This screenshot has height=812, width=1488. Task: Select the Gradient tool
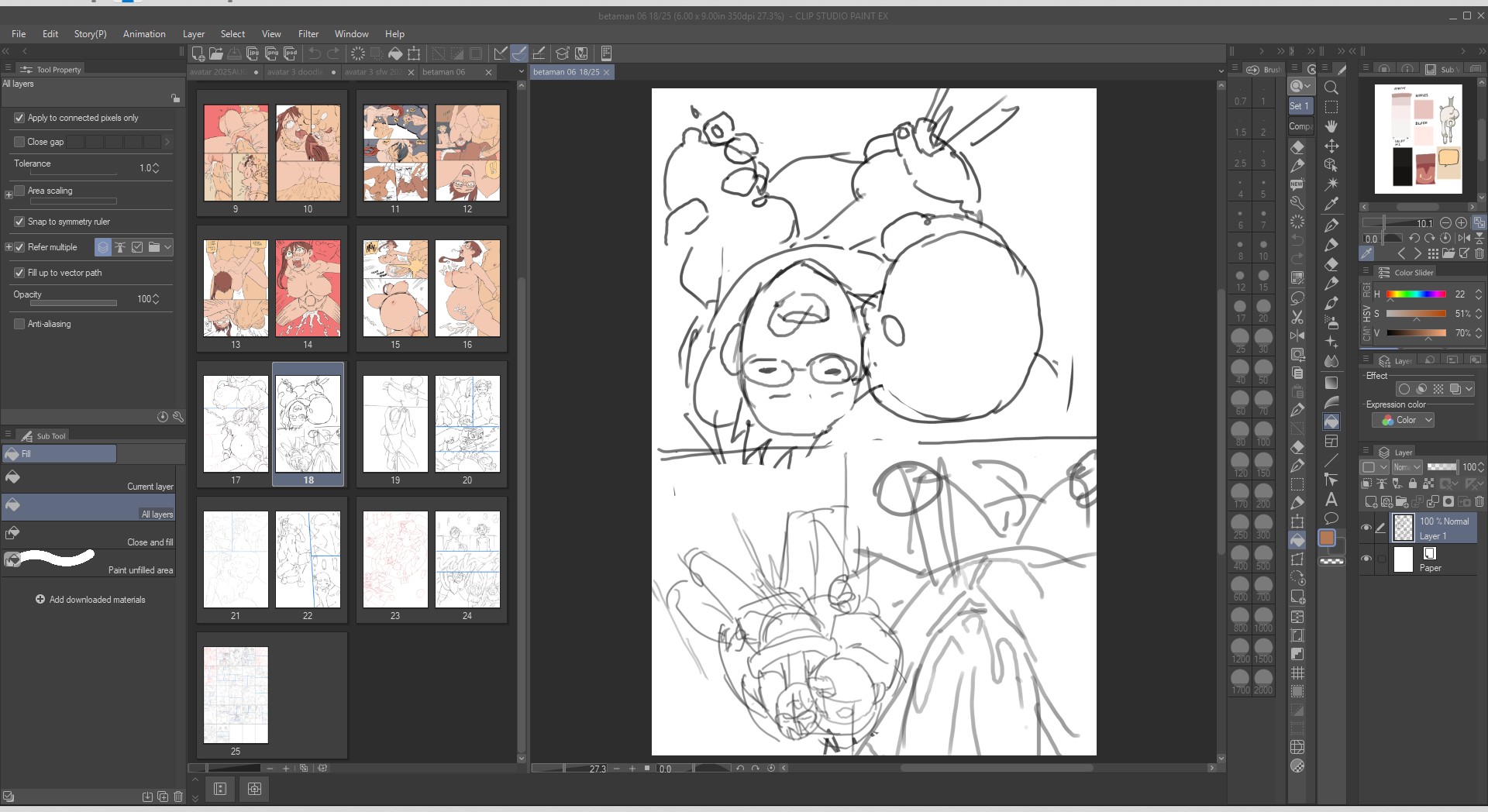[1331, 383]
